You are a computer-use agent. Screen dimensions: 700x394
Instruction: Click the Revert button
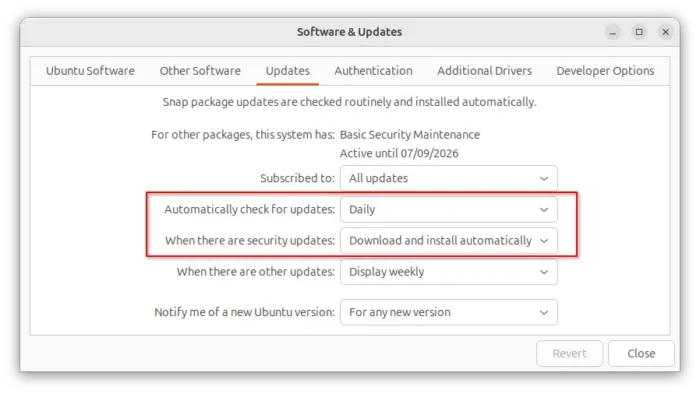[570, 353]
